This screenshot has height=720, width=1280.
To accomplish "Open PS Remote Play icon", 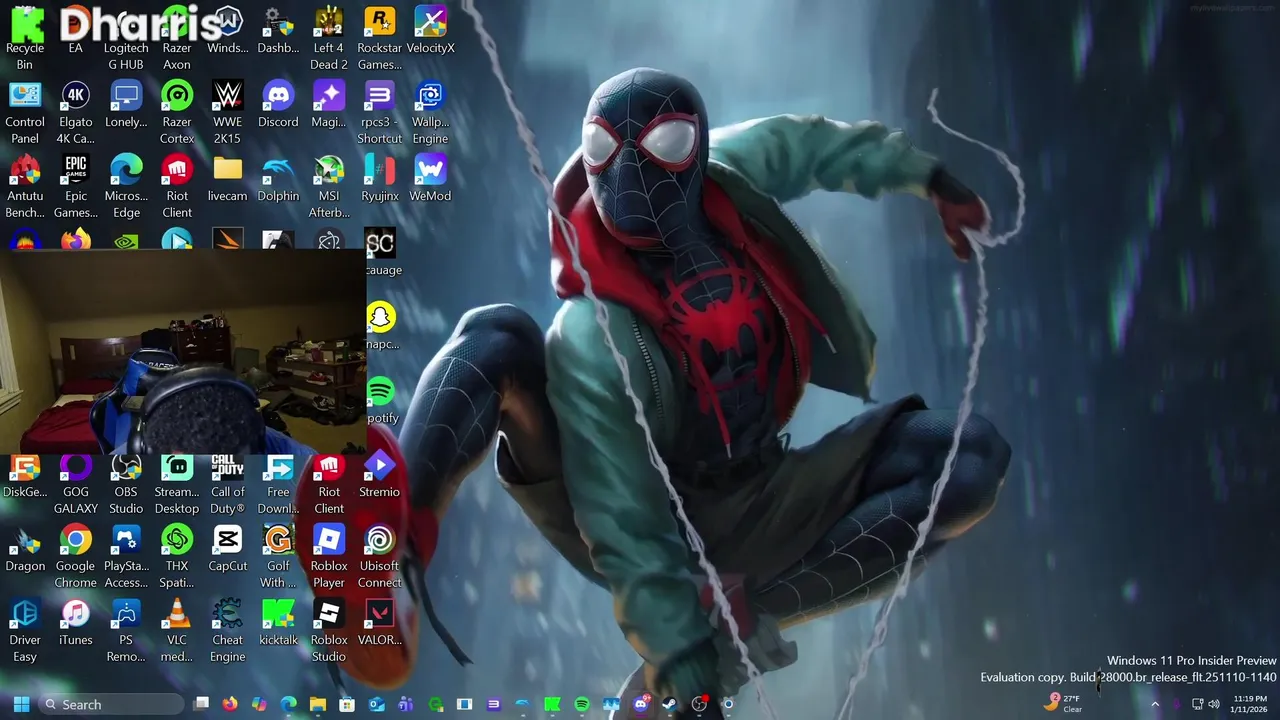I will click(x=126, y=630).
